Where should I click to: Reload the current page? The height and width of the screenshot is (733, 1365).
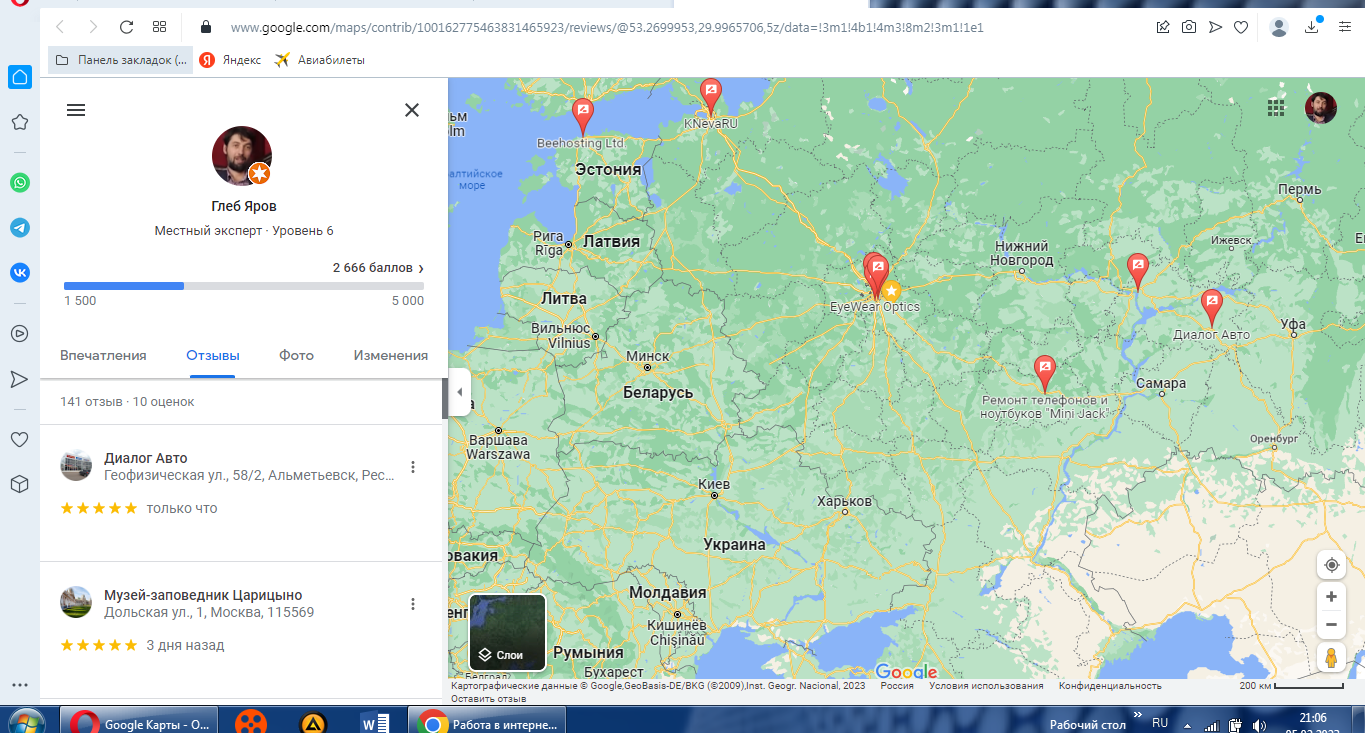pos(126,27)
